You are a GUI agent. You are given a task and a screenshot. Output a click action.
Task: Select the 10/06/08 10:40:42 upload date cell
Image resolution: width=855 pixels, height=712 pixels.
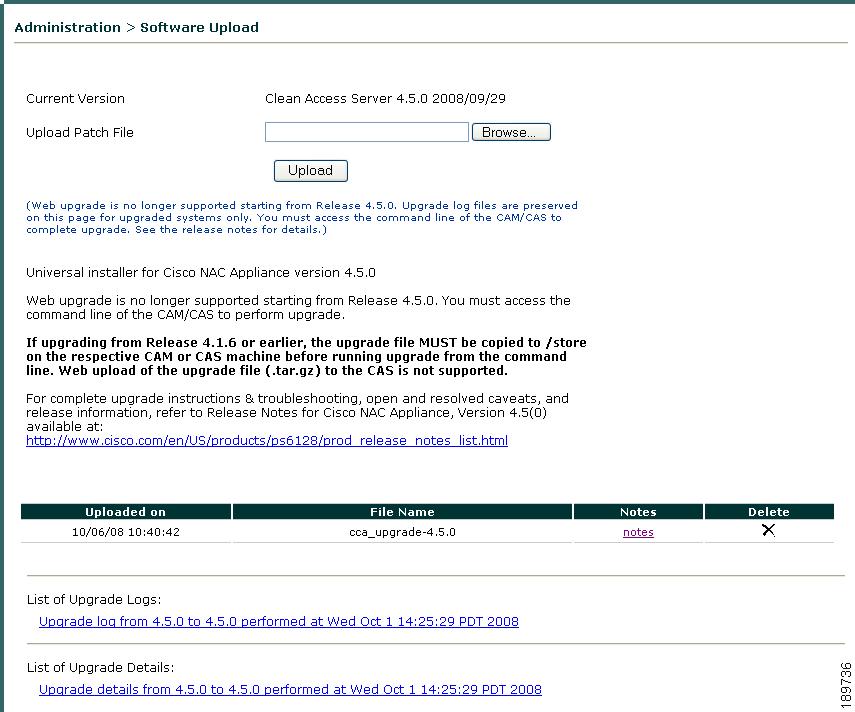click(125, 532)
